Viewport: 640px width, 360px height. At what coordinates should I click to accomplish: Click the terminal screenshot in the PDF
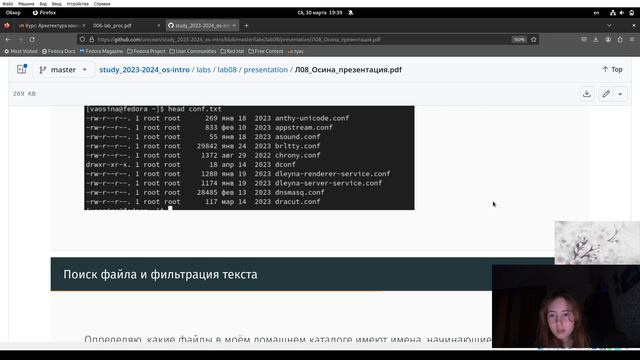(249, 158)
